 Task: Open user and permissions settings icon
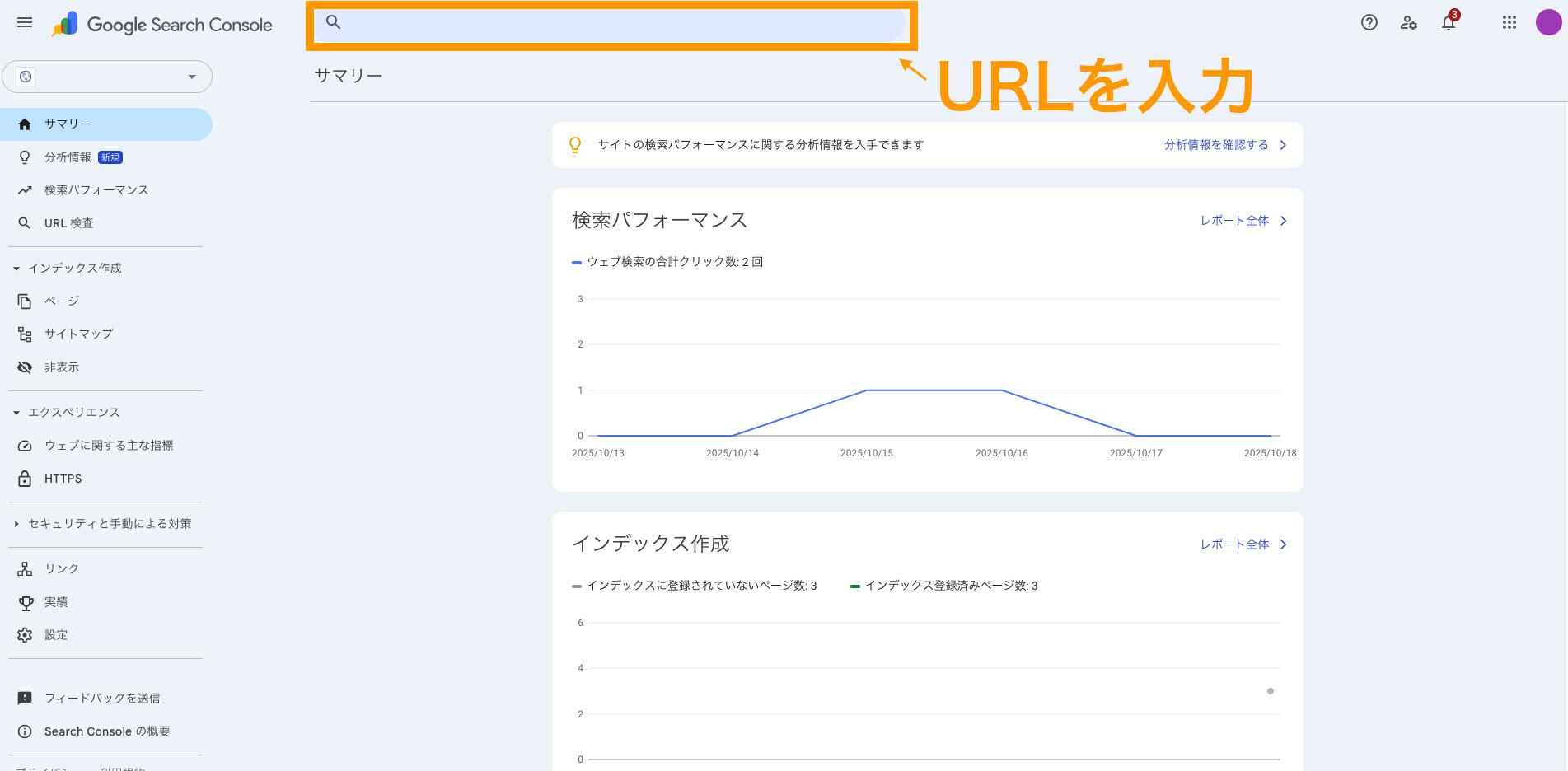tap(1409, 23)
